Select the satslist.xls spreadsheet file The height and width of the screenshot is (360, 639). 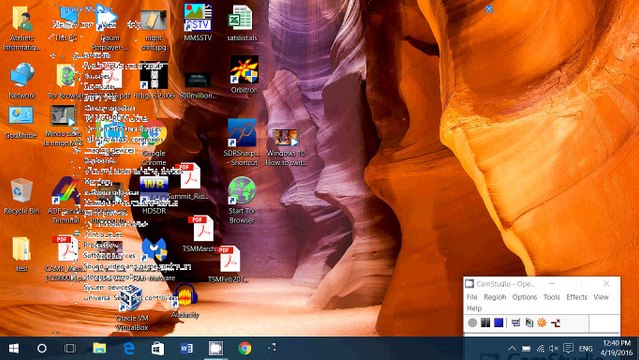[242, 22]
